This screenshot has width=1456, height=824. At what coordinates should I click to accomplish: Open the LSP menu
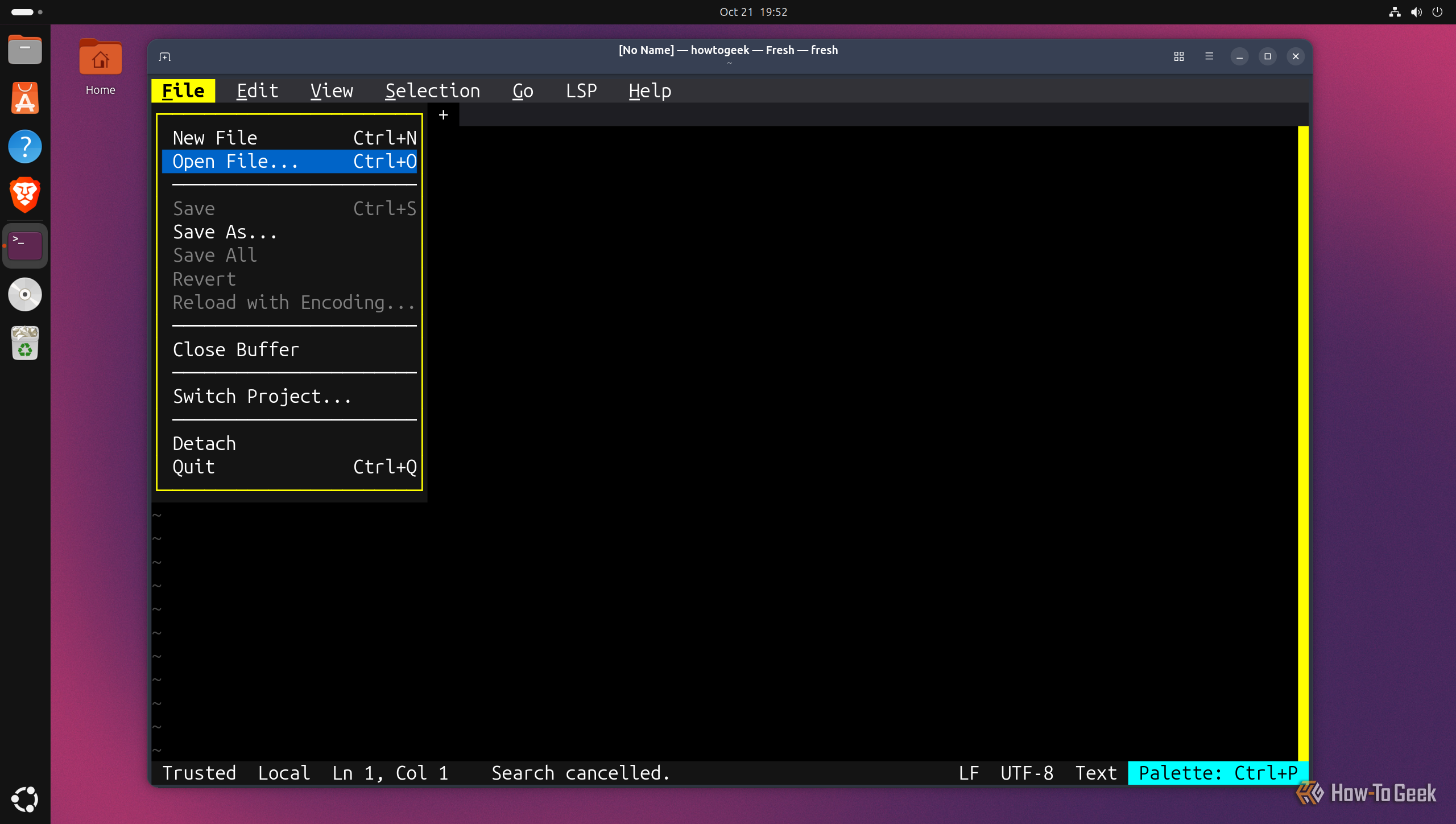coord(581,90)
